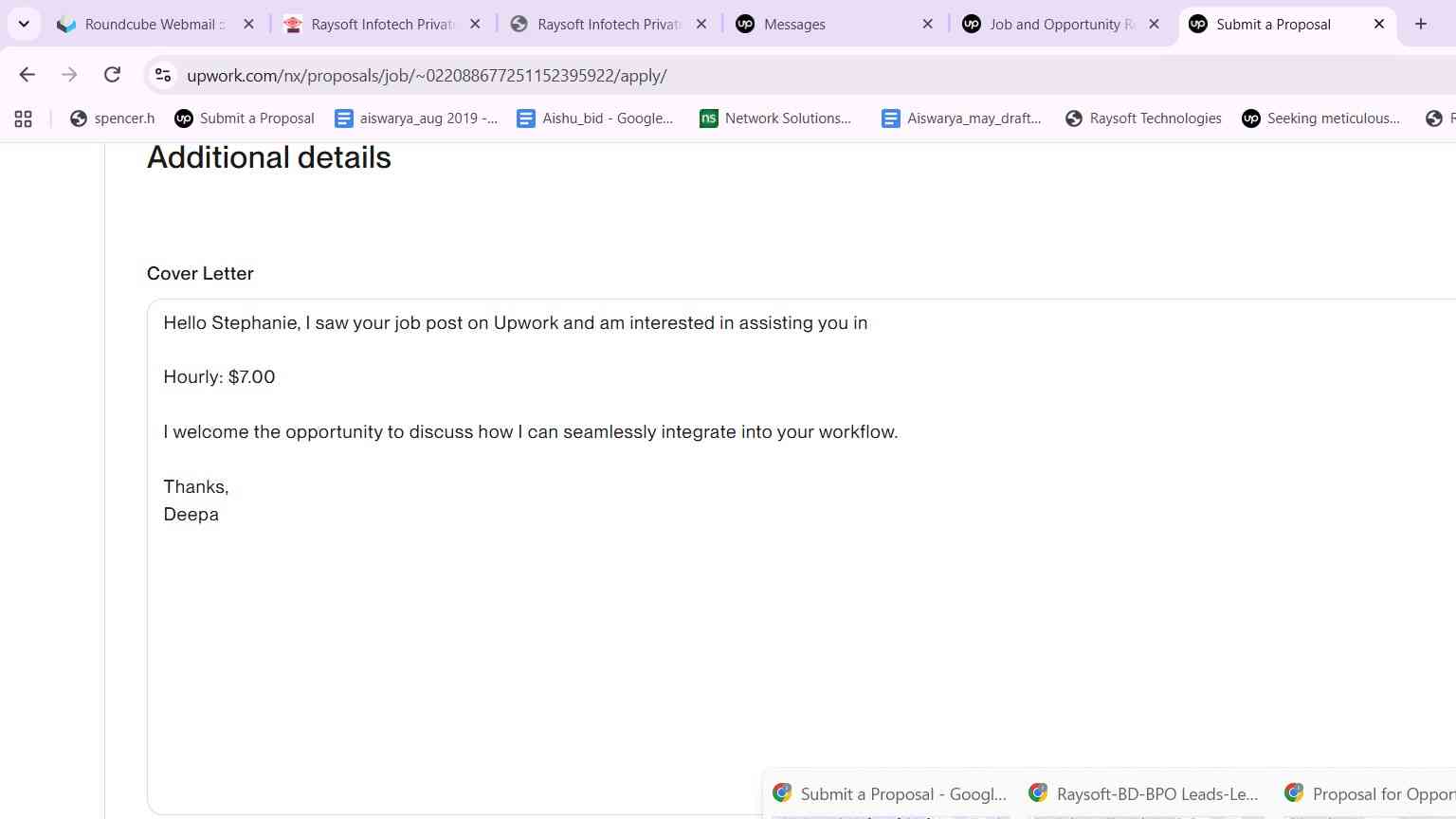The image size is (1456, 819).
Task: Open the Raysoft-BD-BPO Leads taskbar window
Action: pos(1145,794)
